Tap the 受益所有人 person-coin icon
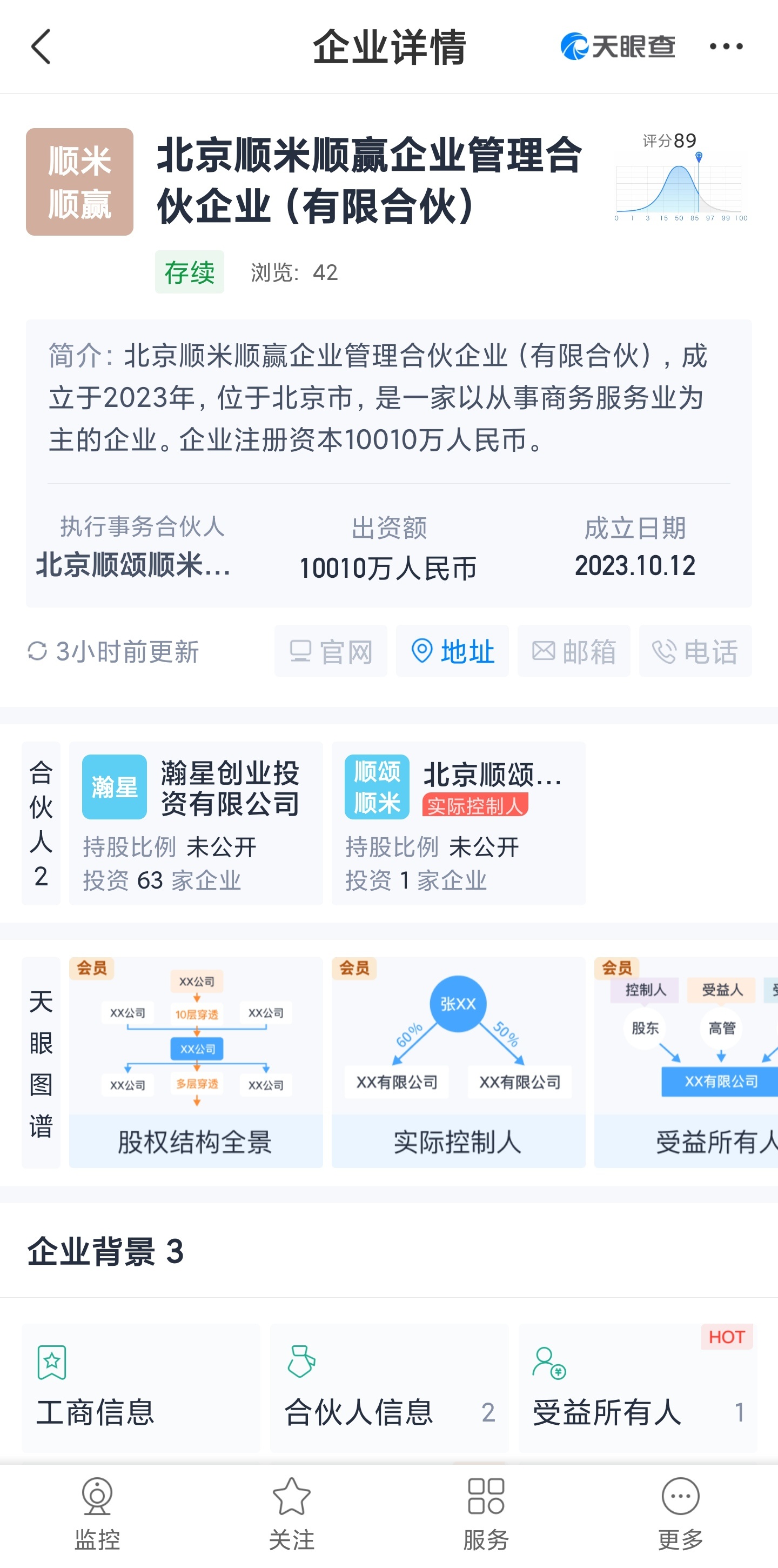The image size is (778, 1568). click(x=549, y=1363)
